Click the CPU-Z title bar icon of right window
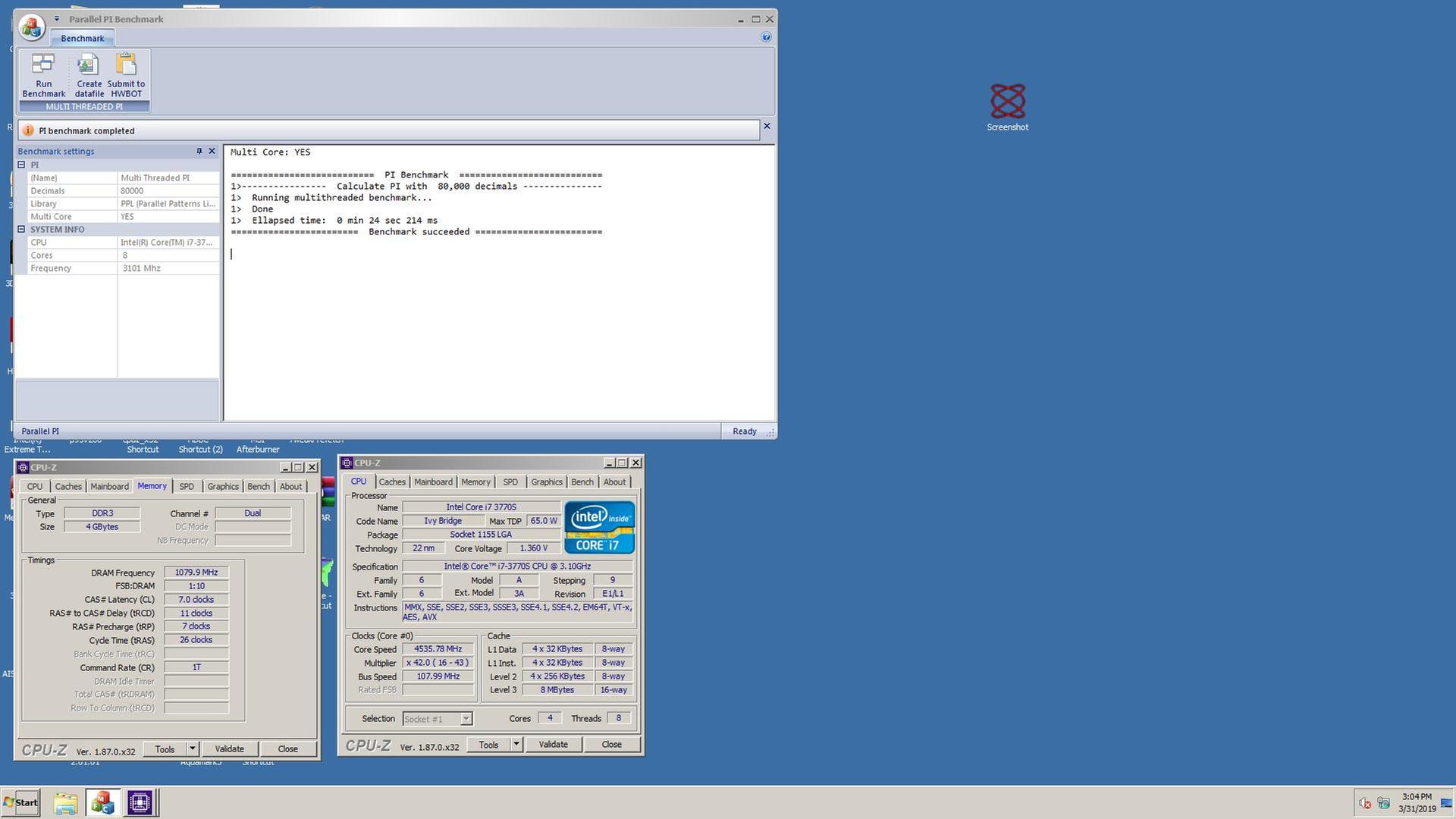This screenshot has width=1456, height=819. pos(347,463)
